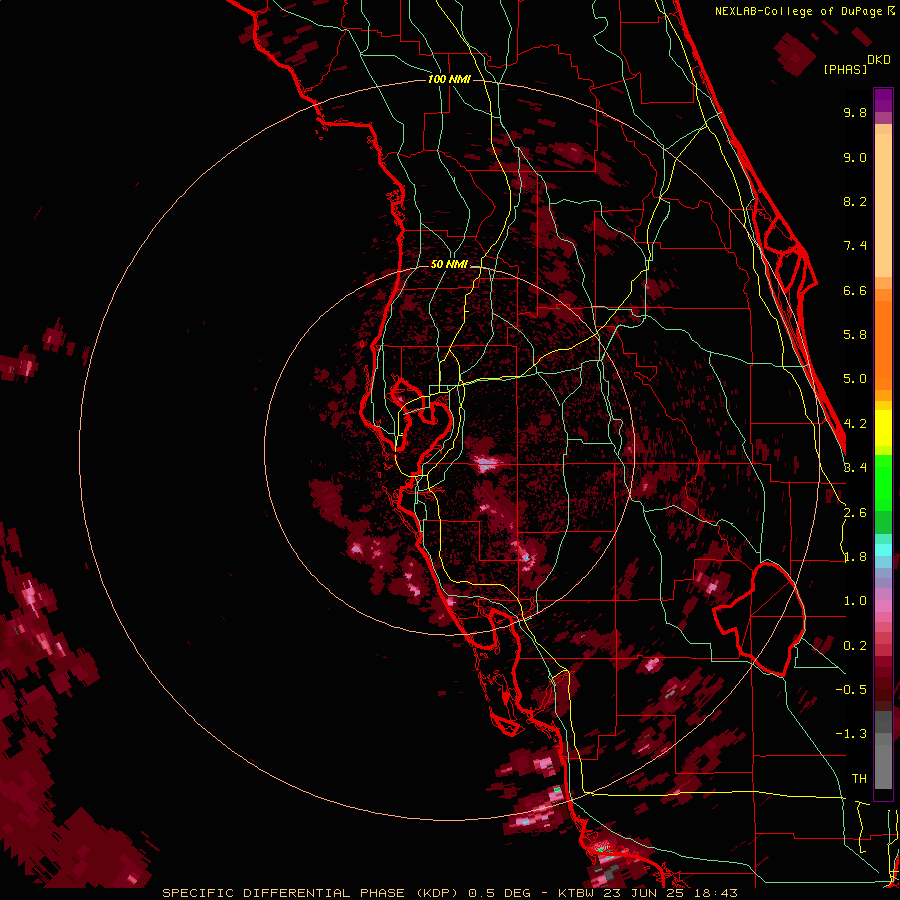Select the 5.0 value on the color scale

pyautogui.click(x=855, y=379)
